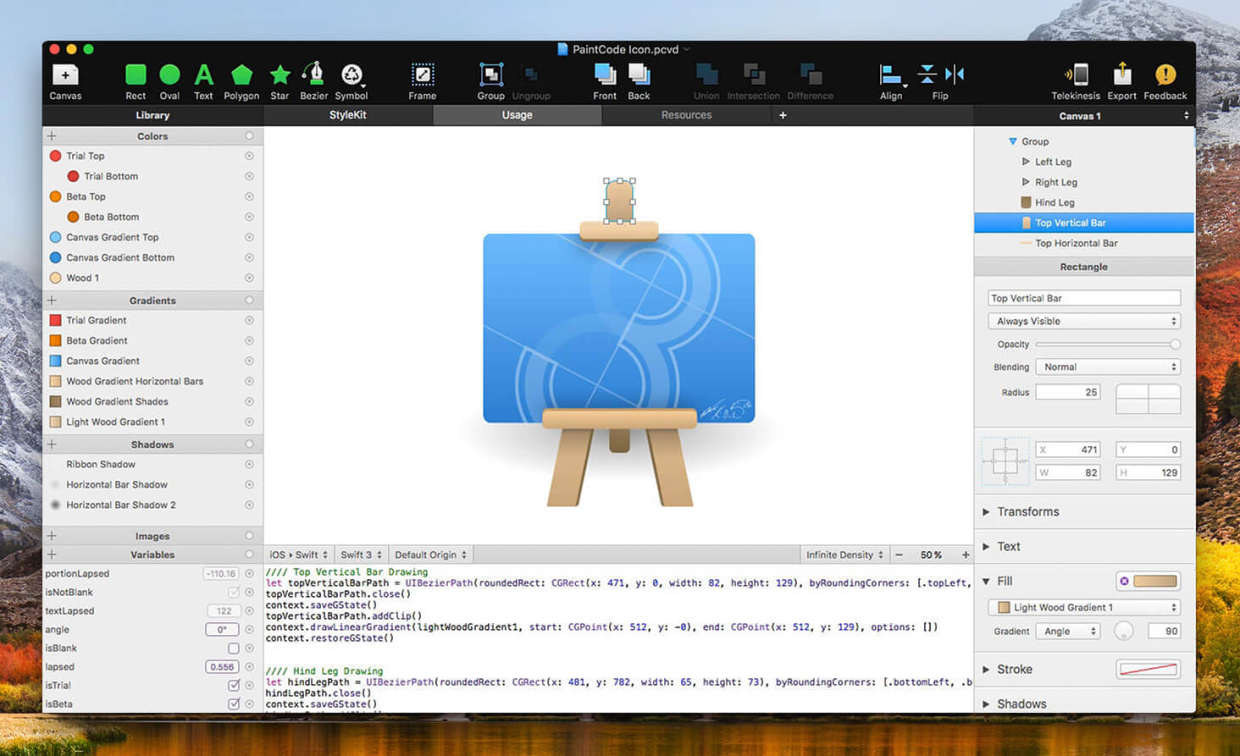This screenshot has width=1240, height=756.
Task: Add a new gradient in Gradients section
Action: (52, 300)
